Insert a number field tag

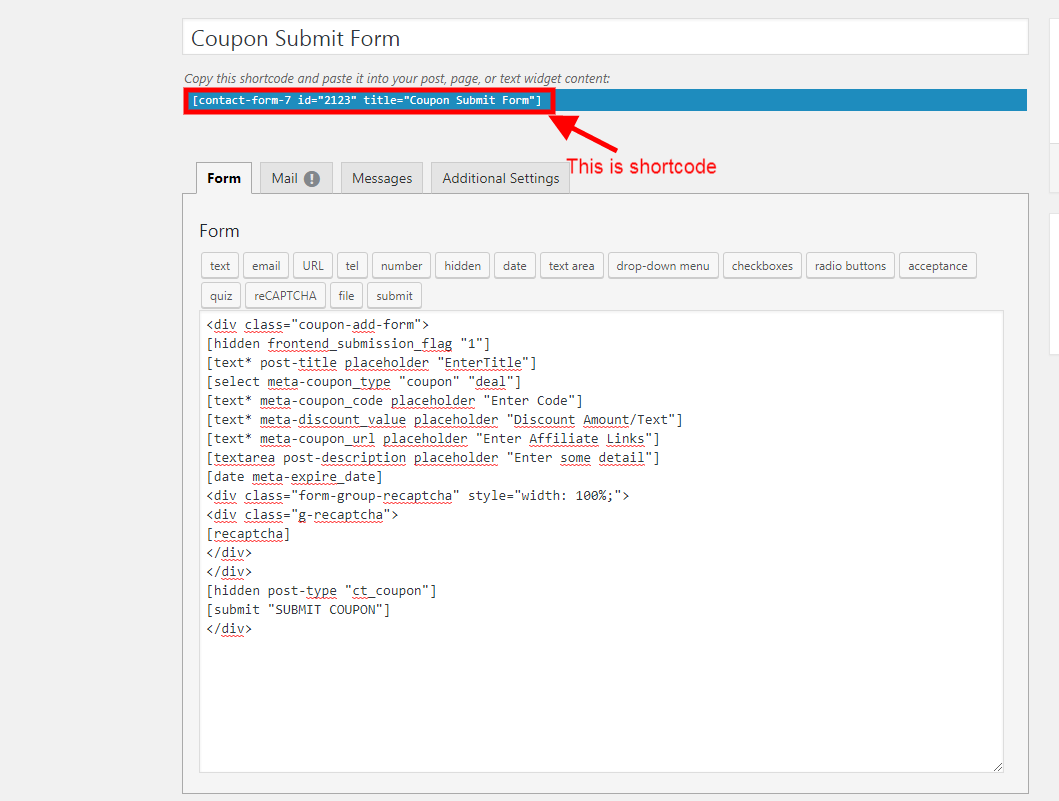401,266
